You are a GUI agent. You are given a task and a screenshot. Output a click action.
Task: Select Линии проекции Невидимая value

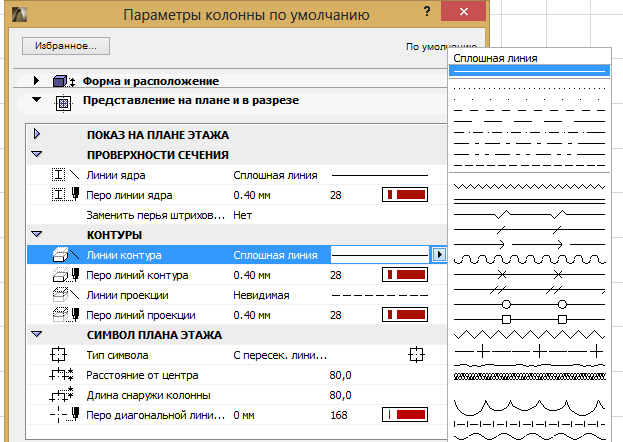tap(261, 295)
